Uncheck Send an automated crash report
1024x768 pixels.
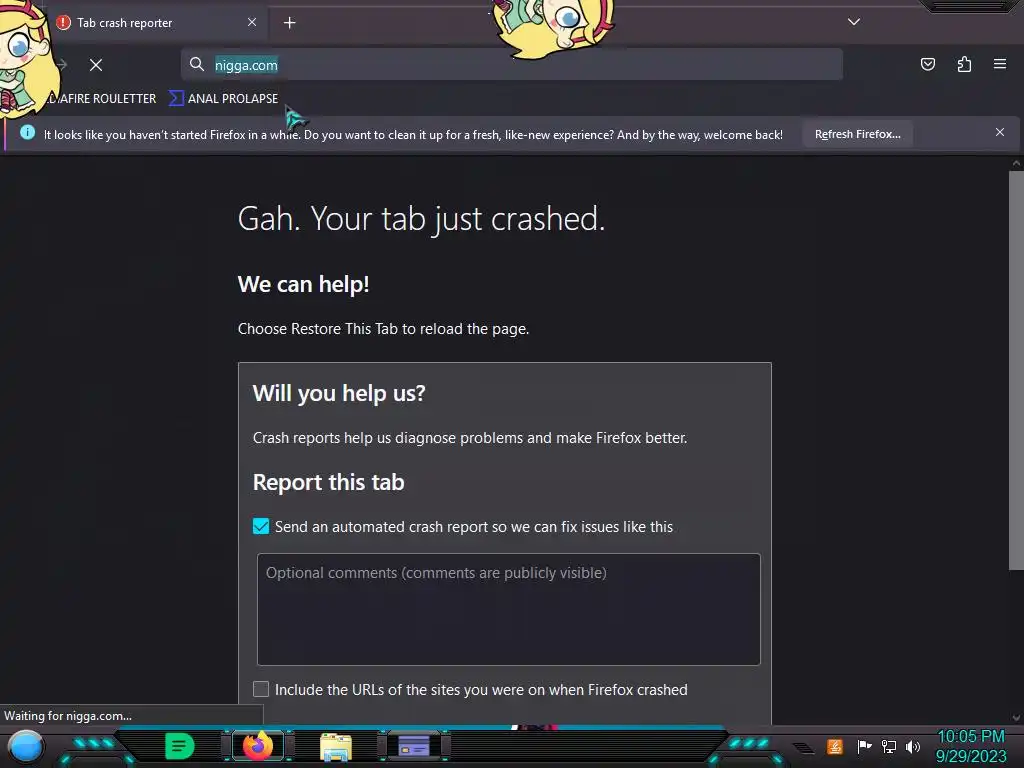click(261, 526)
